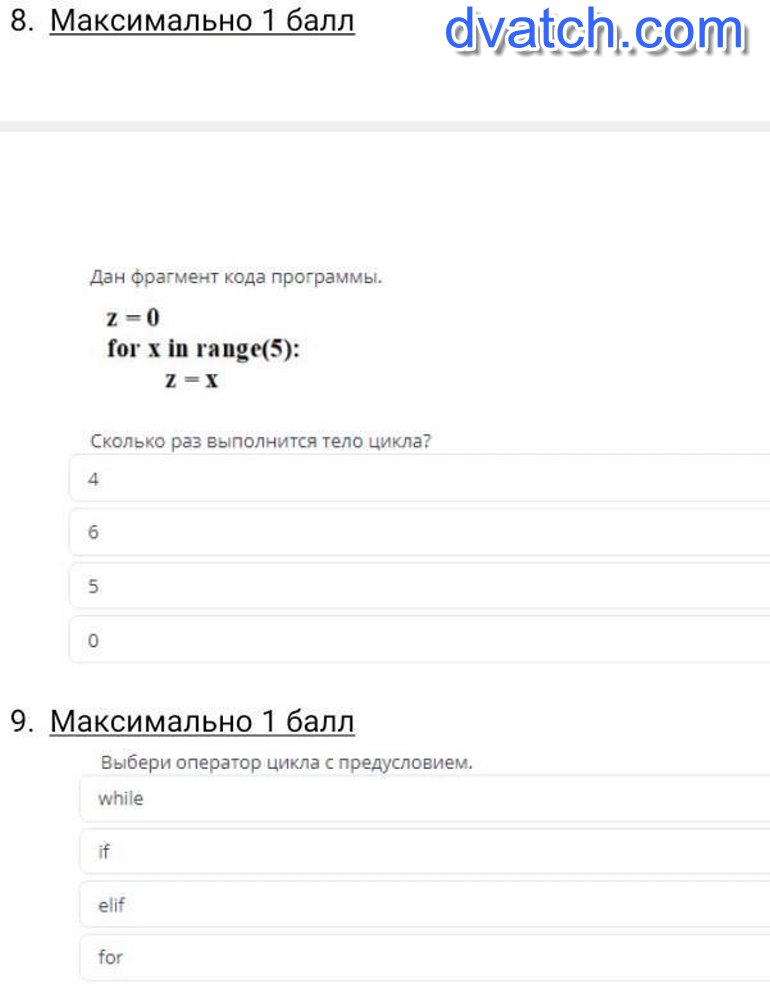Click the 'for x in range(5):' code line

203,350
